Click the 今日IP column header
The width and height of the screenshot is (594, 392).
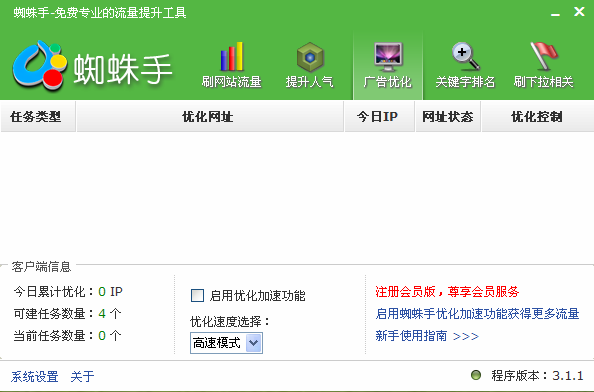pos(380,117)
